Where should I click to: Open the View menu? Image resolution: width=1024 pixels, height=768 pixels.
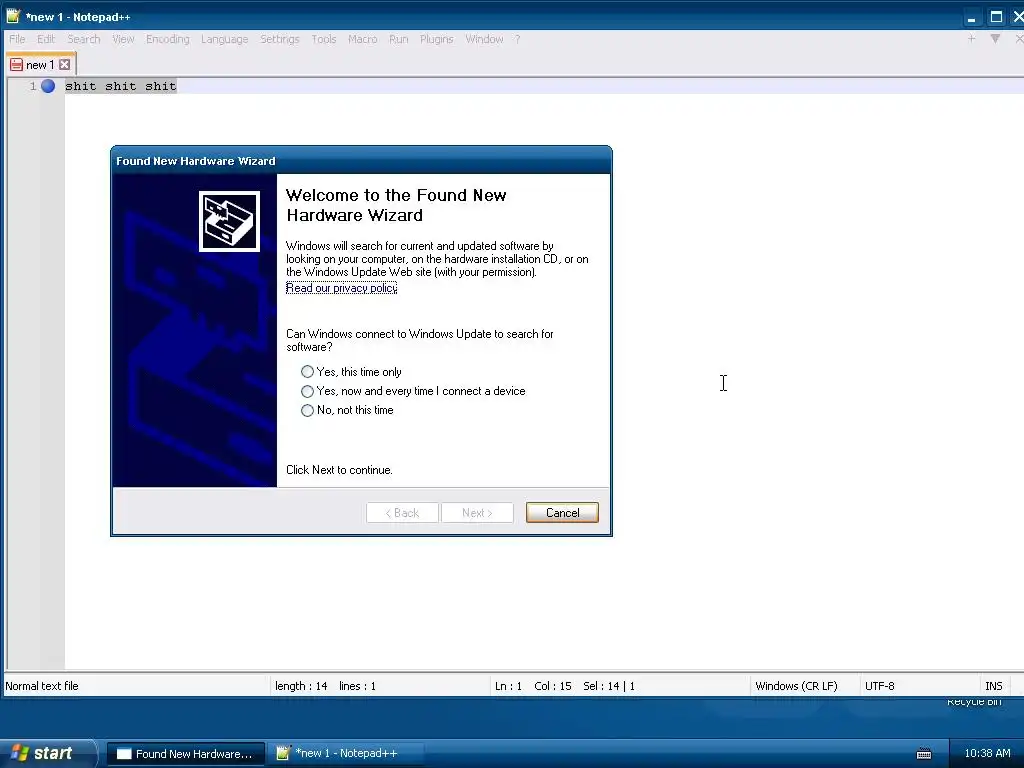(123, 39)
